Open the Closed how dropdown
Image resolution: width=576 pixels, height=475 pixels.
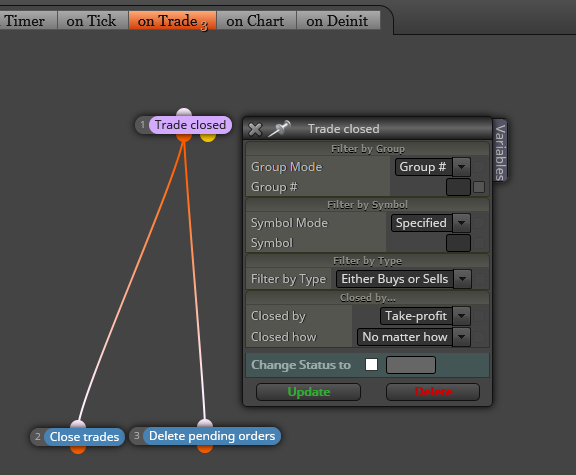click(x=414, y=337)
